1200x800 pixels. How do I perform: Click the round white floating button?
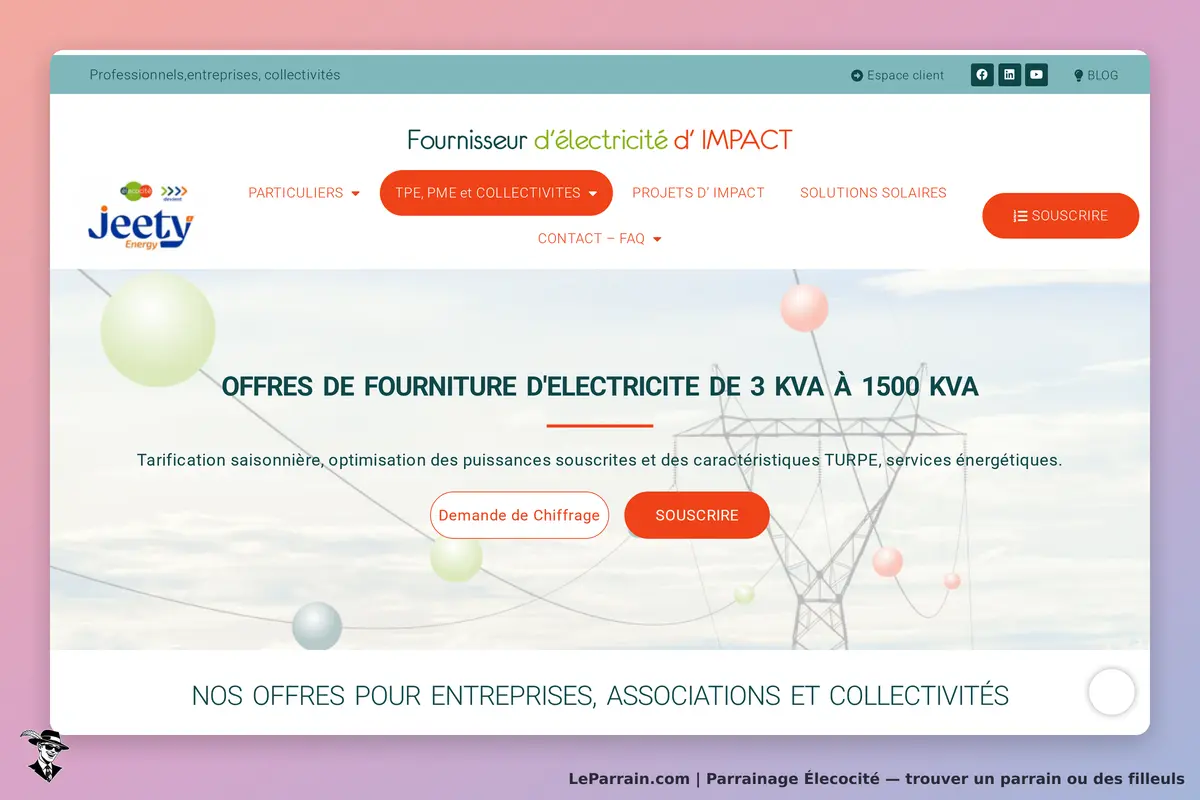(x=1112, y=692)
